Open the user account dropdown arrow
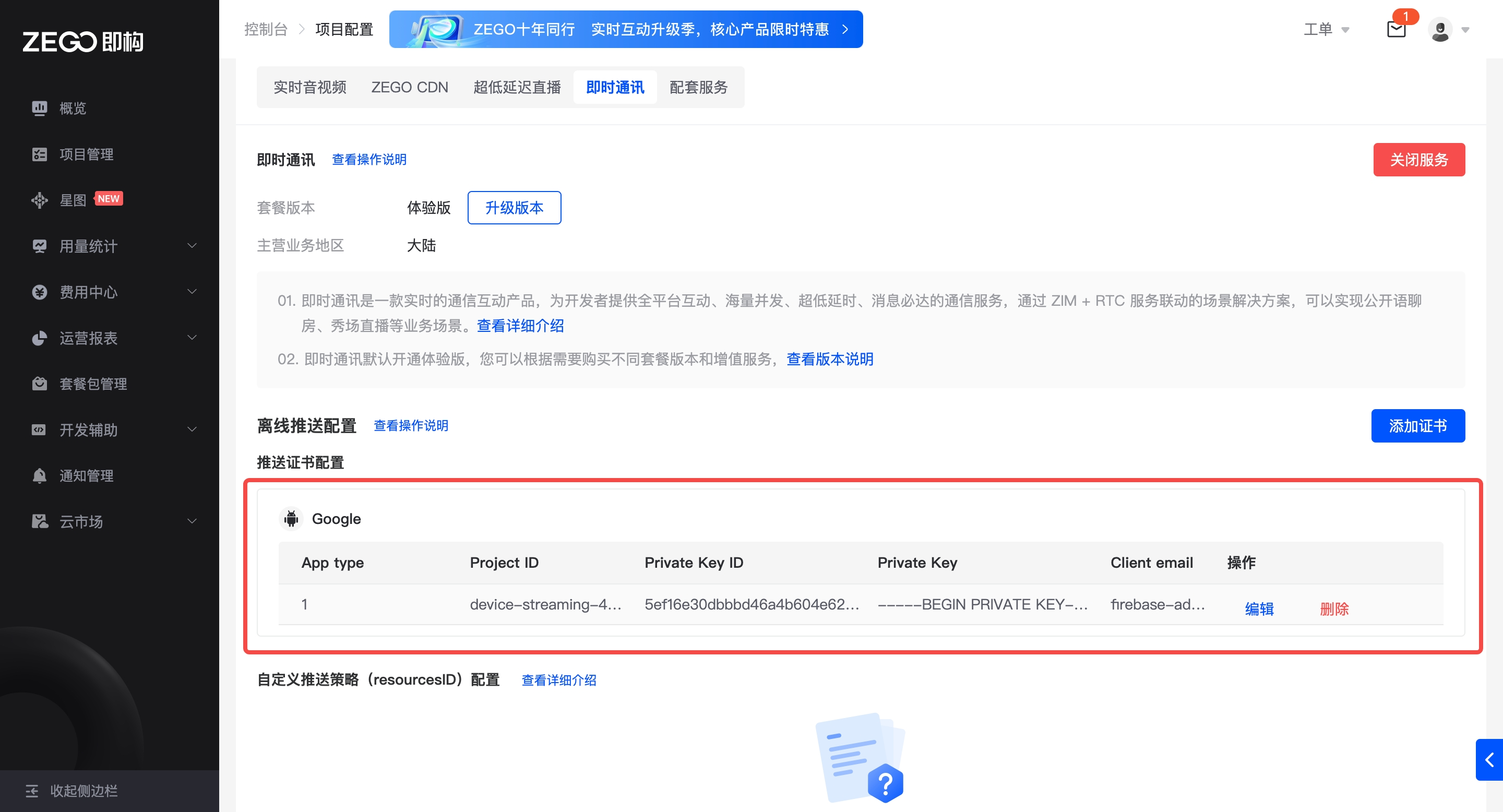 (1465, 30)
